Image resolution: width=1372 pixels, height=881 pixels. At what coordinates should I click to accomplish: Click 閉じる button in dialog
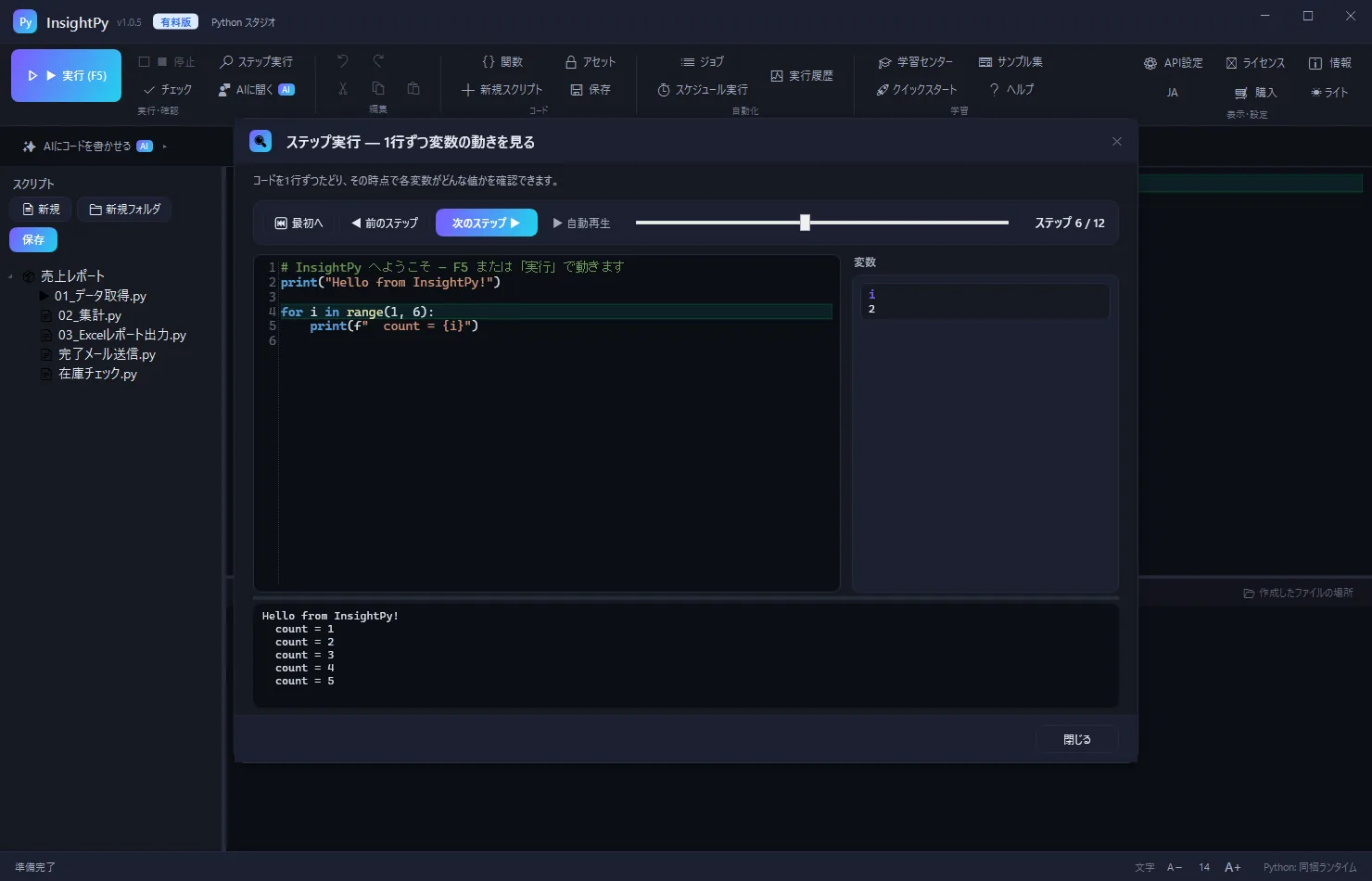(1077, 740)
